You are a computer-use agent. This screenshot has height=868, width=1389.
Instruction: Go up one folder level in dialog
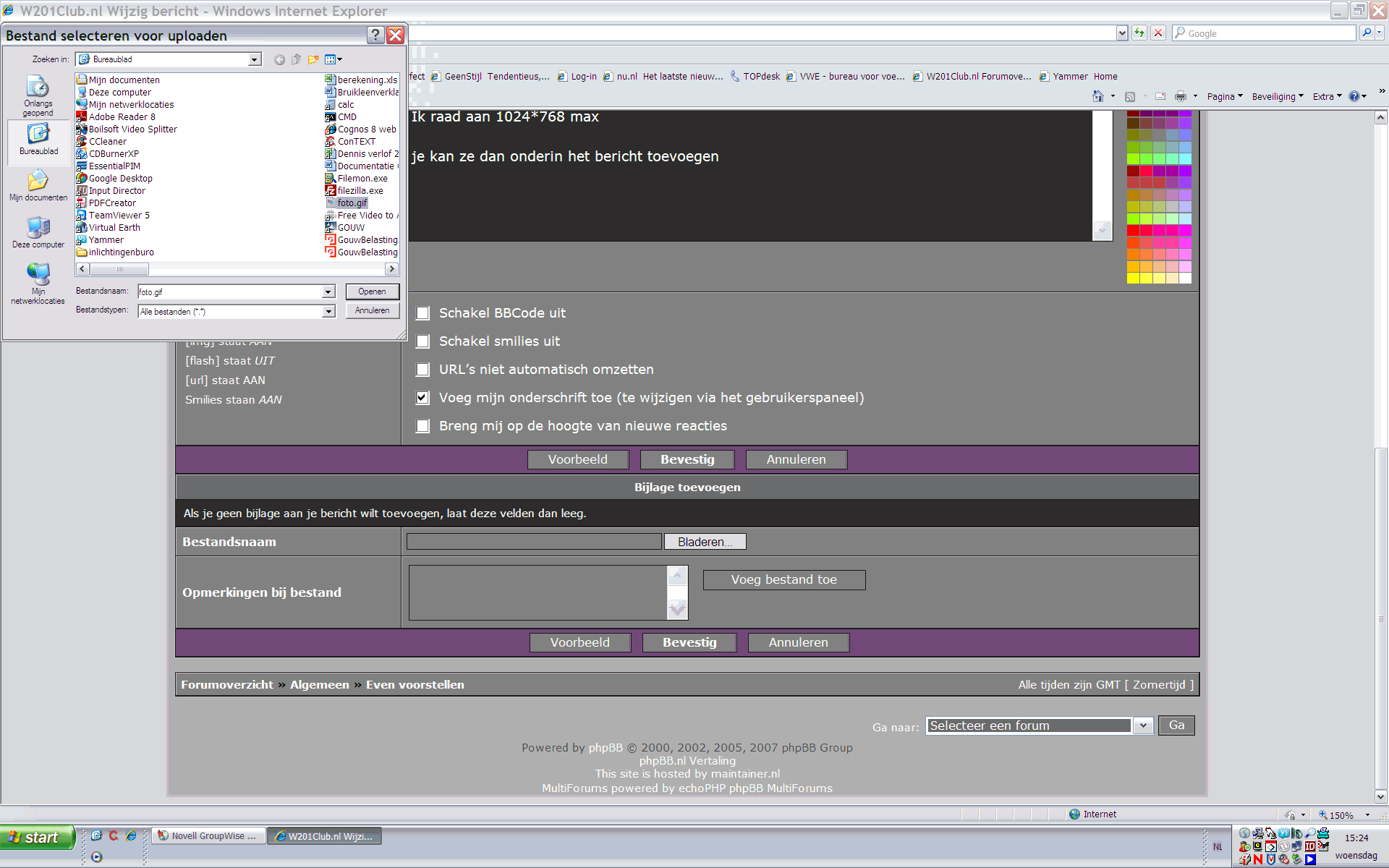pyautogui.click(x=296, y=59)
